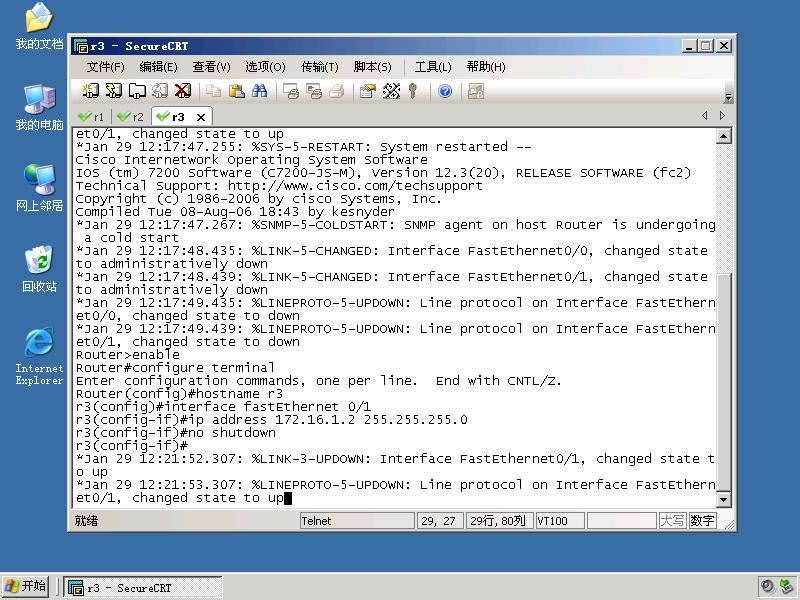The height and width of the screenshot is (600, 800).
Task: Open the 帮助(H) menu
Action: pyautogui.click(x=486, y=67)
